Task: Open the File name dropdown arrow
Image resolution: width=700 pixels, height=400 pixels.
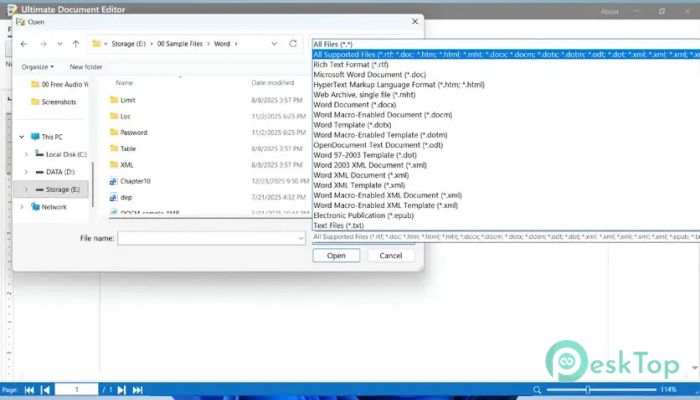Action: coord(301,238)
